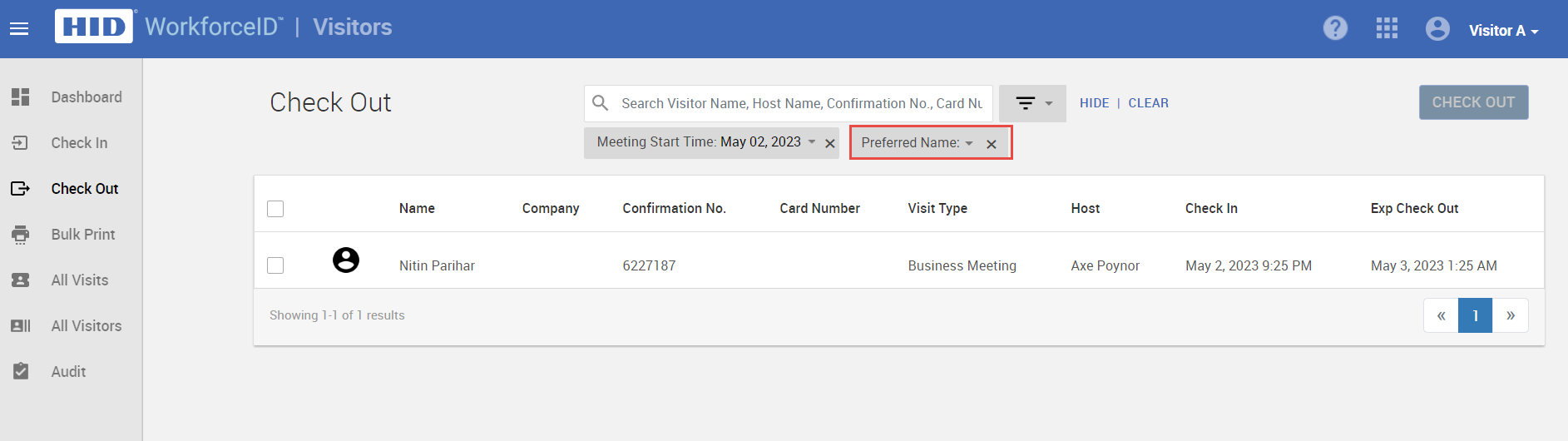Tick the Nitin Parihar row checkbox
This screenshot has height=441, width=1568.
[x=275, y=265]
